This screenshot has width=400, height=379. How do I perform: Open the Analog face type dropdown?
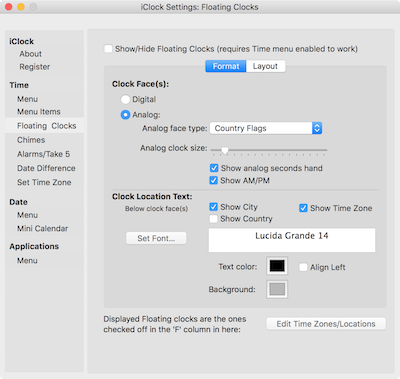click(x=266, y=128)
